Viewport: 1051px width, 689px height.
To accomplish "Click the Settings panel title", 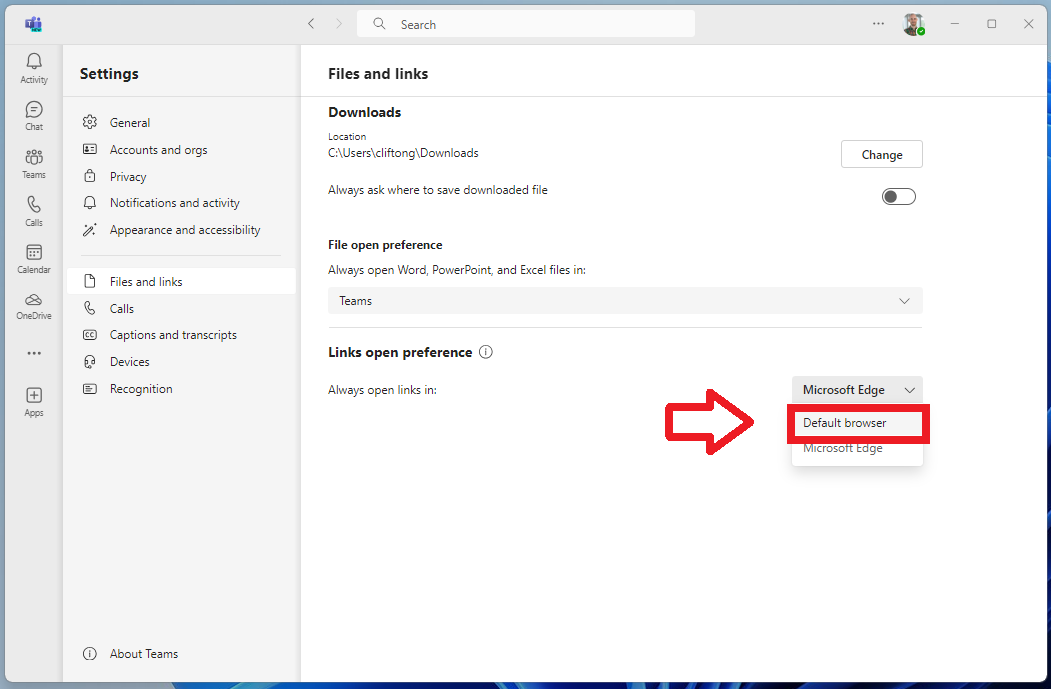I will [x=109, y=74].
